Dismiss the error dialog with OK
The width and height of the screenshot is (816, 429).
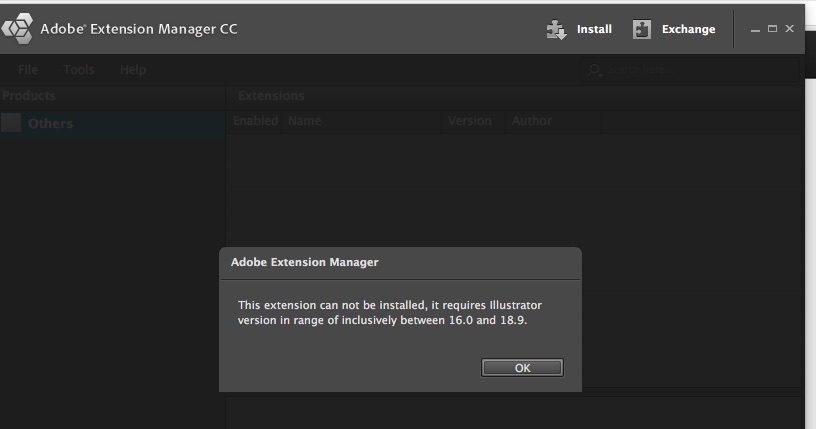pyautogui.click(x=522, y=368)
